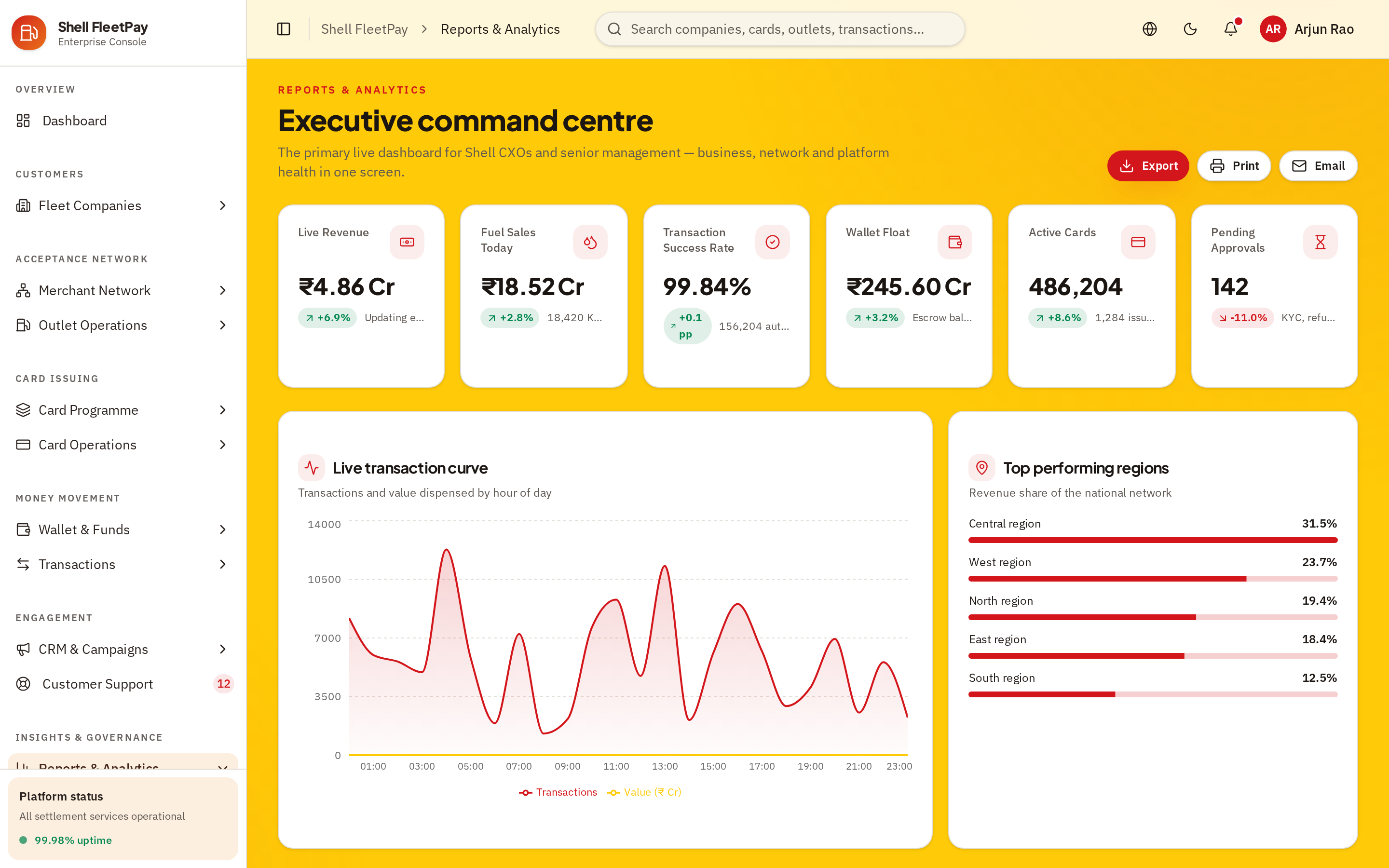The image size is (1389, 868).
Task: Click the Fuel Sales droplets icon
Action: [x=590, y=242]
